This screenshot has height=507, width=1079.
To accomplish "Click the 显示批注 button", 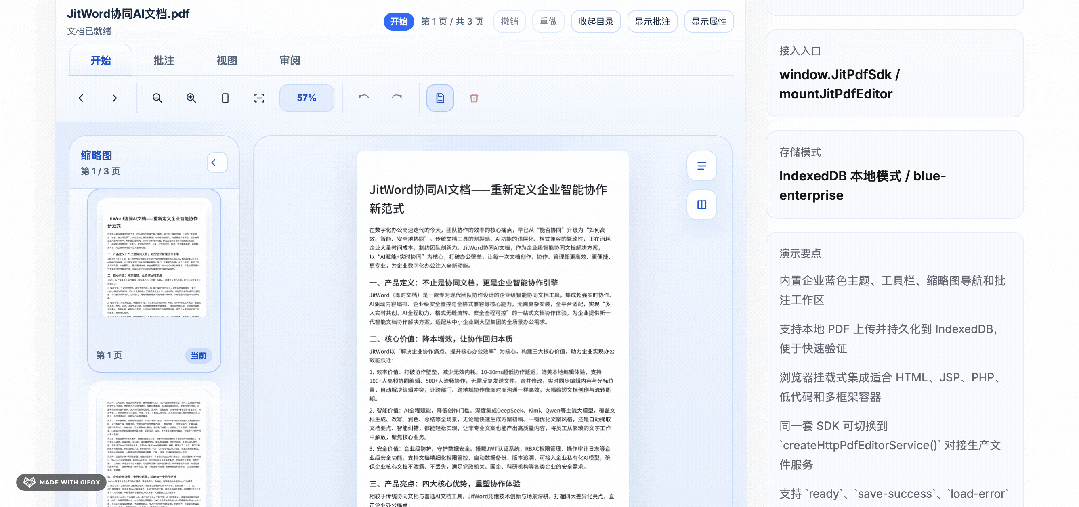I will coord(653,21).
